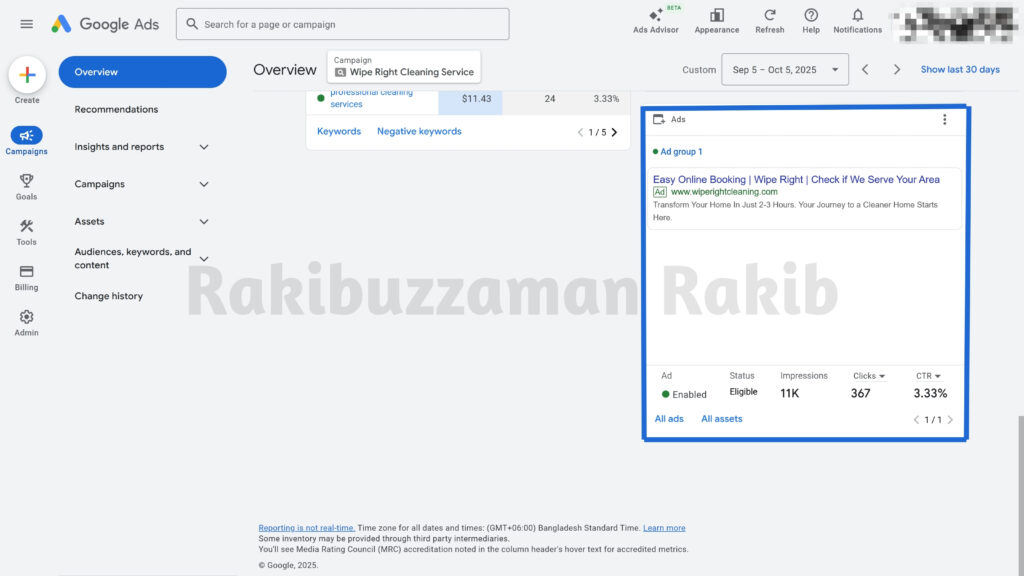Select Overview in the navigation
This screenshot has width=1024, height=576.
click(142, 72)
